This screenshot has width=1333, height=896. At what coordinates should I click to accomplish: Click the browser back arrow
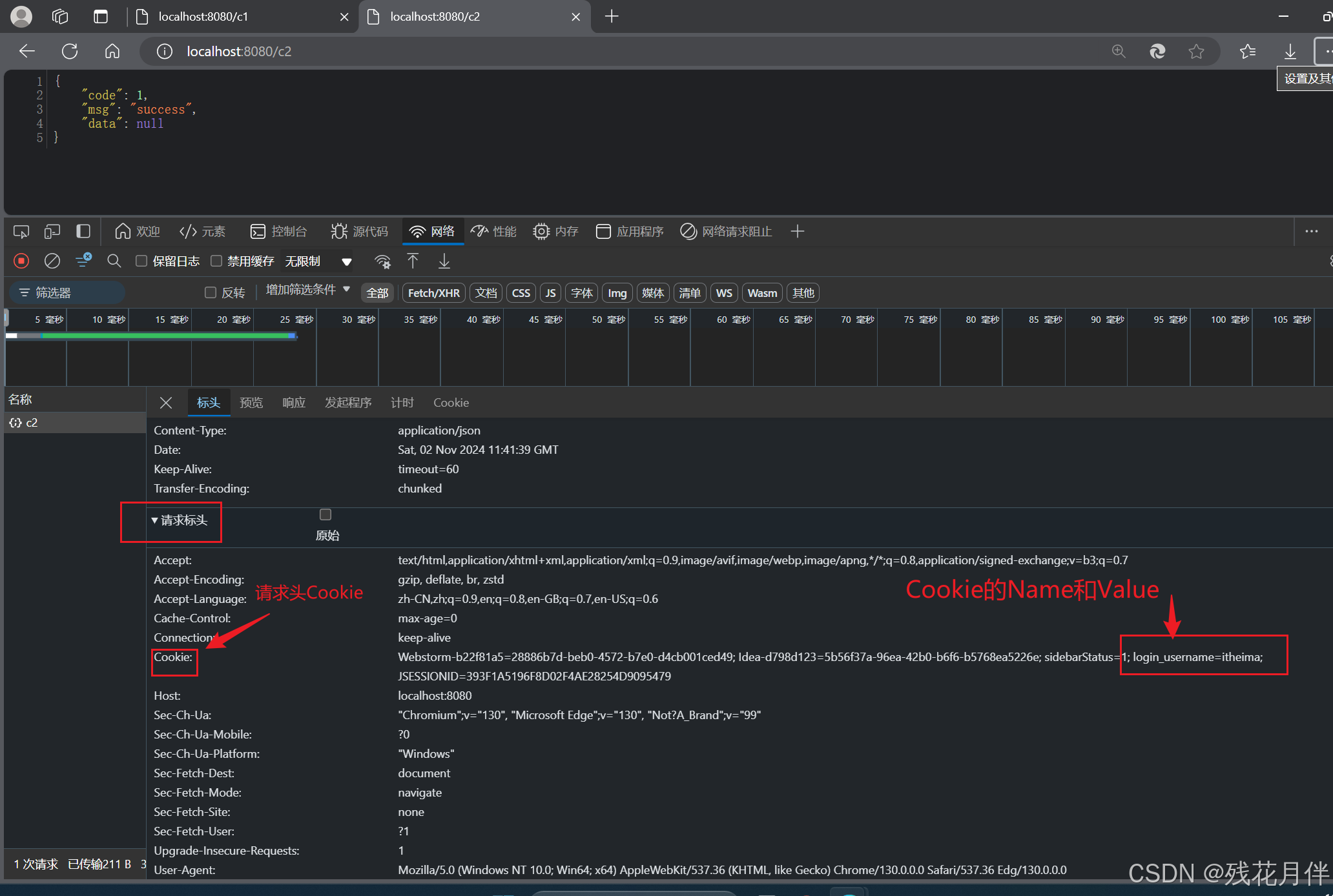click(26, 51)
